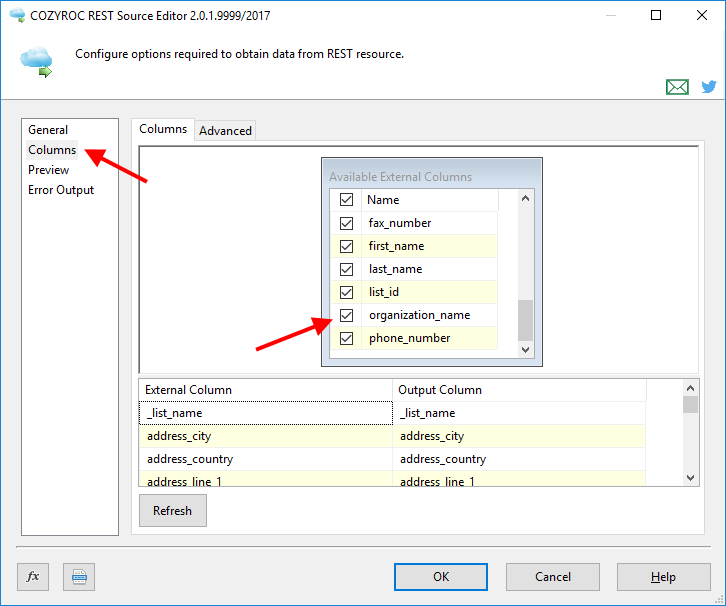This screenshot has height=606, width=726.
Task: Toggle the Name select-all checkbox
Action: click(346, 200)
